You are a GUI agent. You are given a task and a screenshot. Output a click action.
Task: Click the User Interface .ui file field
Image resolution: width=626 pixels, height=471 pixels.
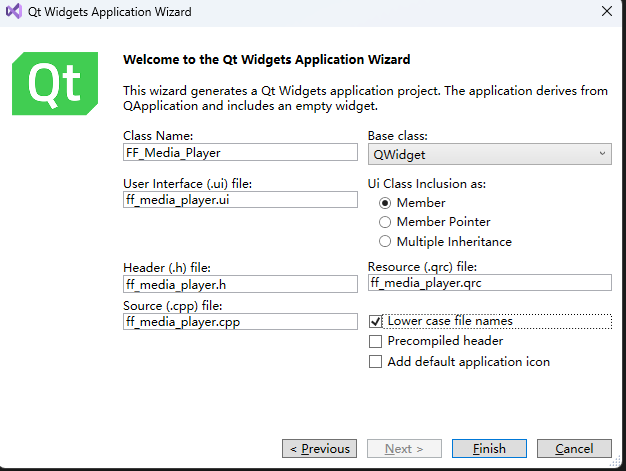240,200
